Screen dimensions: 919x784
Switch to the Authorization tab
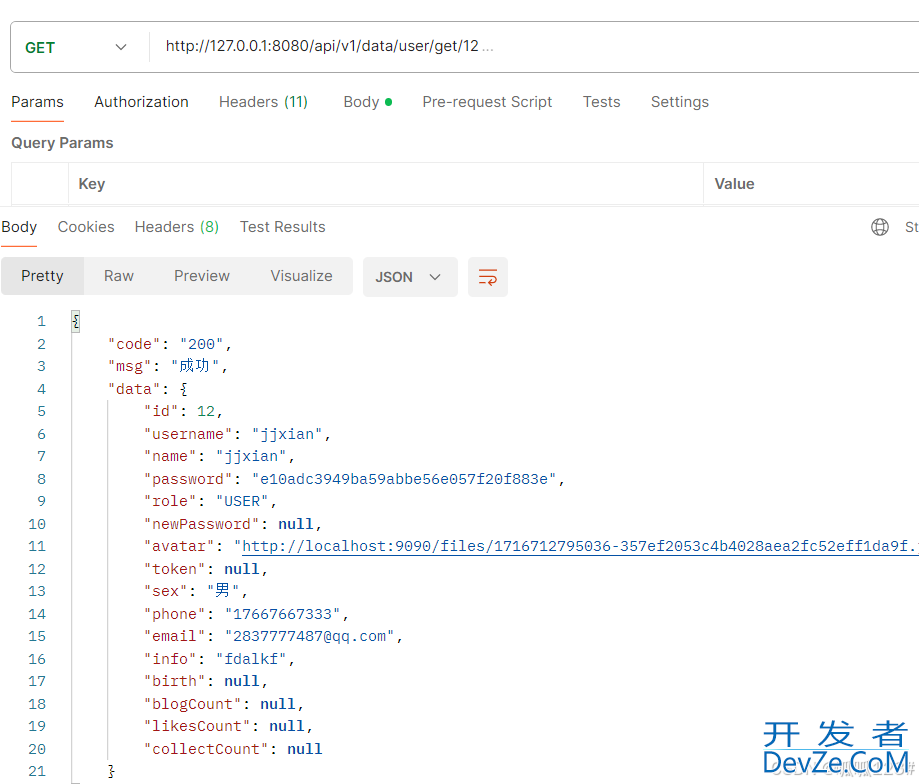click(141, 102)
